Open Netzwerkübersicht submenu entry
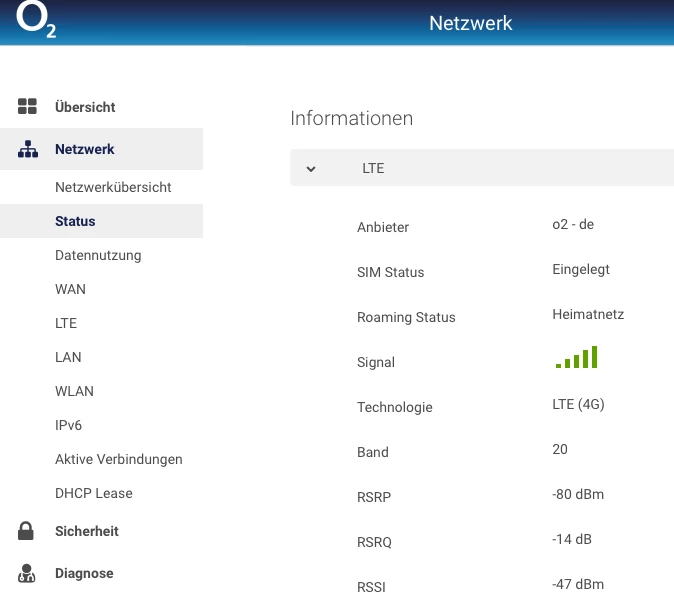The height and width of the screenshot is (605, 674). tap(113, 187)
